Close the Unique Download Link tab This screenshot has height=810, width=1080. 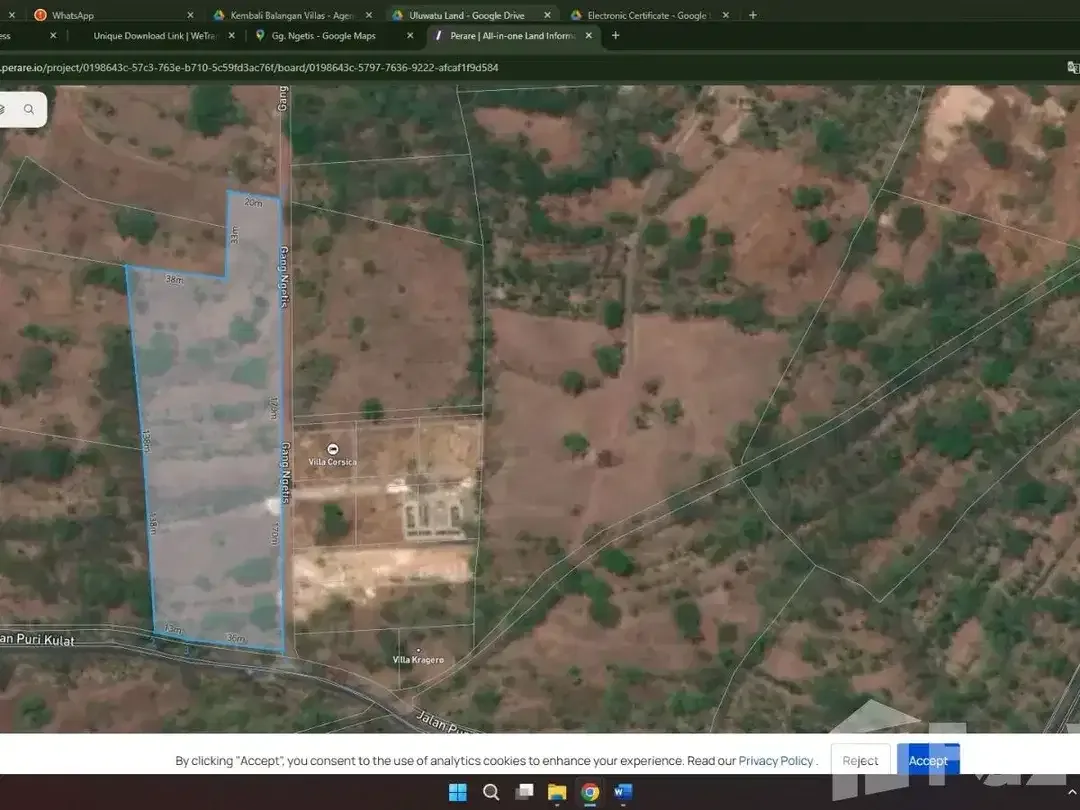coord(231,36)
